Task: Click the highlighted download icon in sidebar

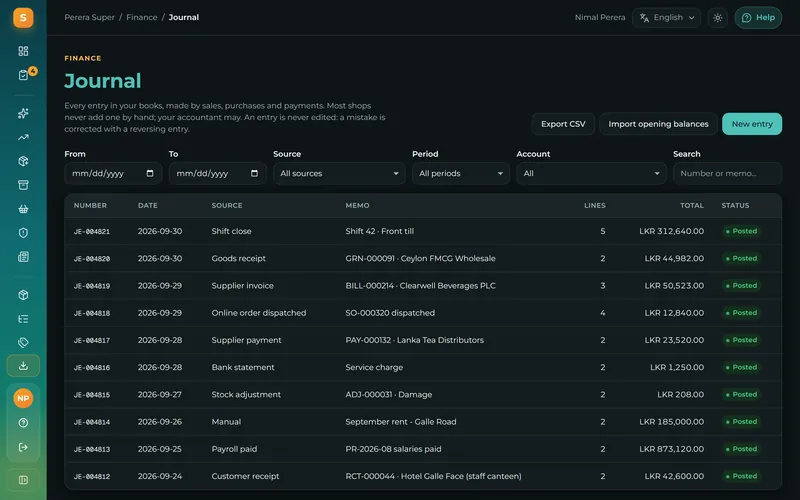Action: 23,366
